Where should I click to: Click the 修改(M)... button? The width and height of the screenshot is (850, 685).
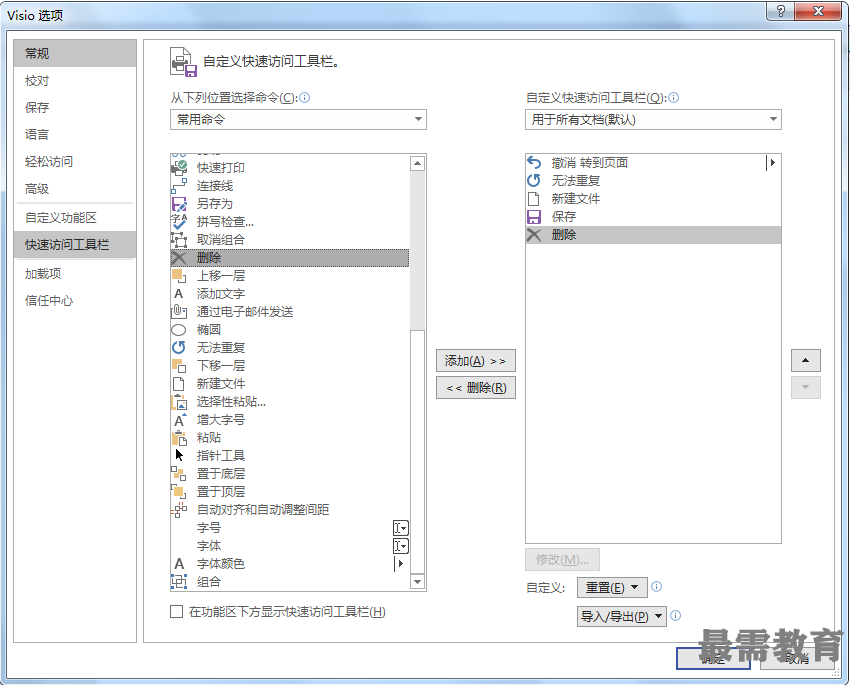click(562, 560)
